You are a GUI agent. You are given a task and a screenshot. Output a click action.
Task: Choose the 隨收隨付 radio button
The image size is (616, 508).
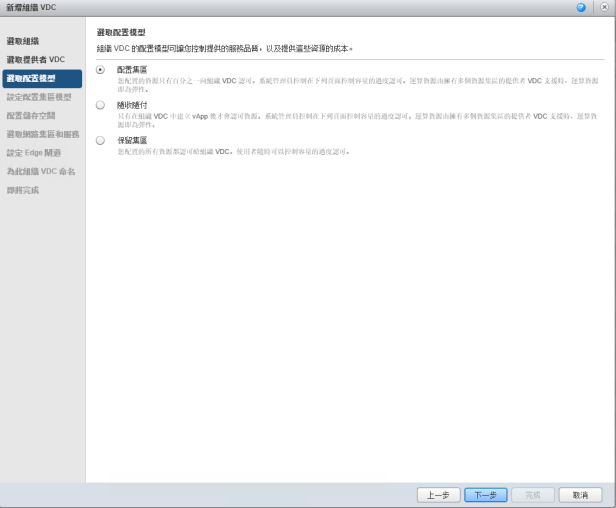click(100, 104)
